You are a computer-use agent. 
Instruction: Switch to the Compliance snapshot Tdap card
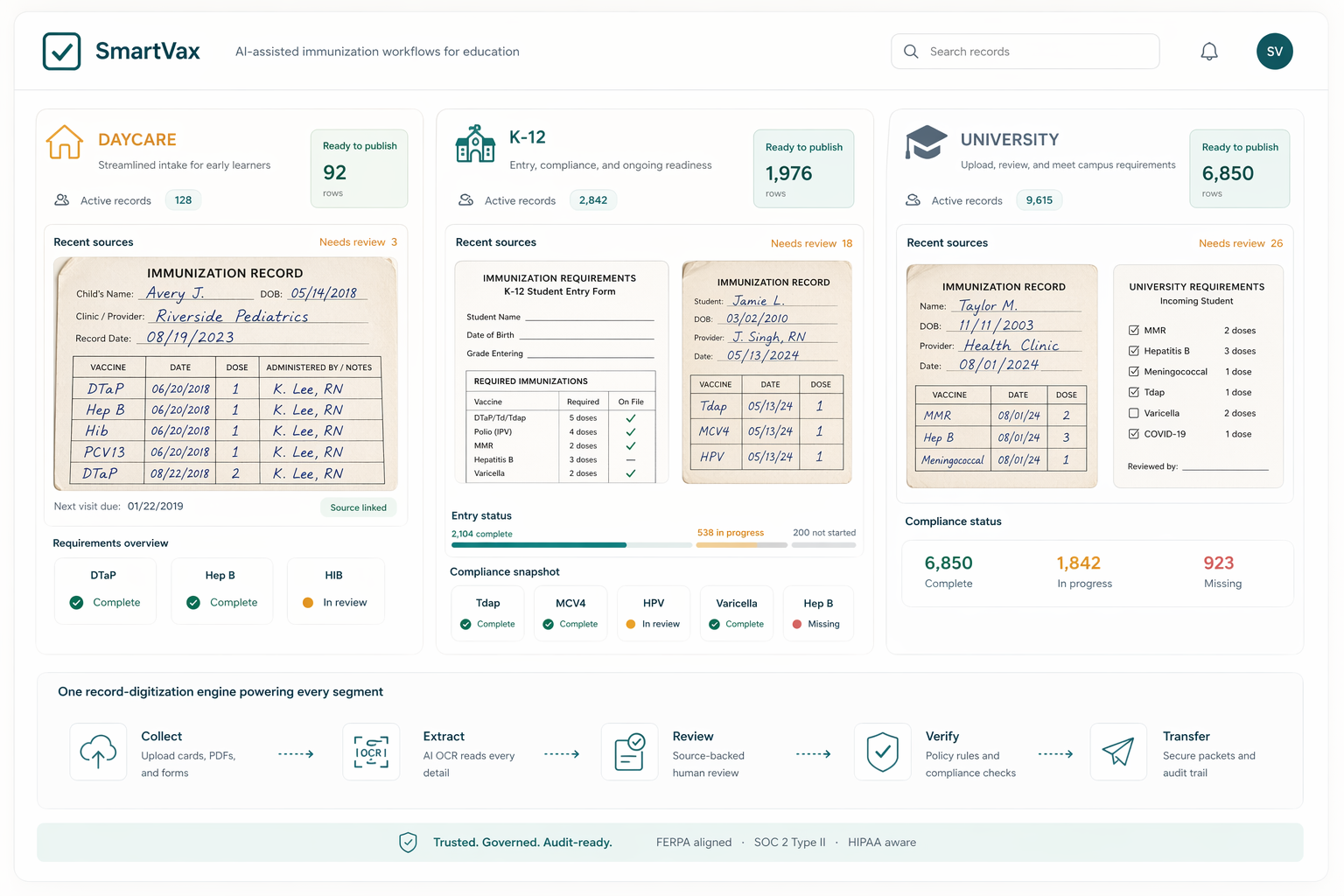(487, 612)
